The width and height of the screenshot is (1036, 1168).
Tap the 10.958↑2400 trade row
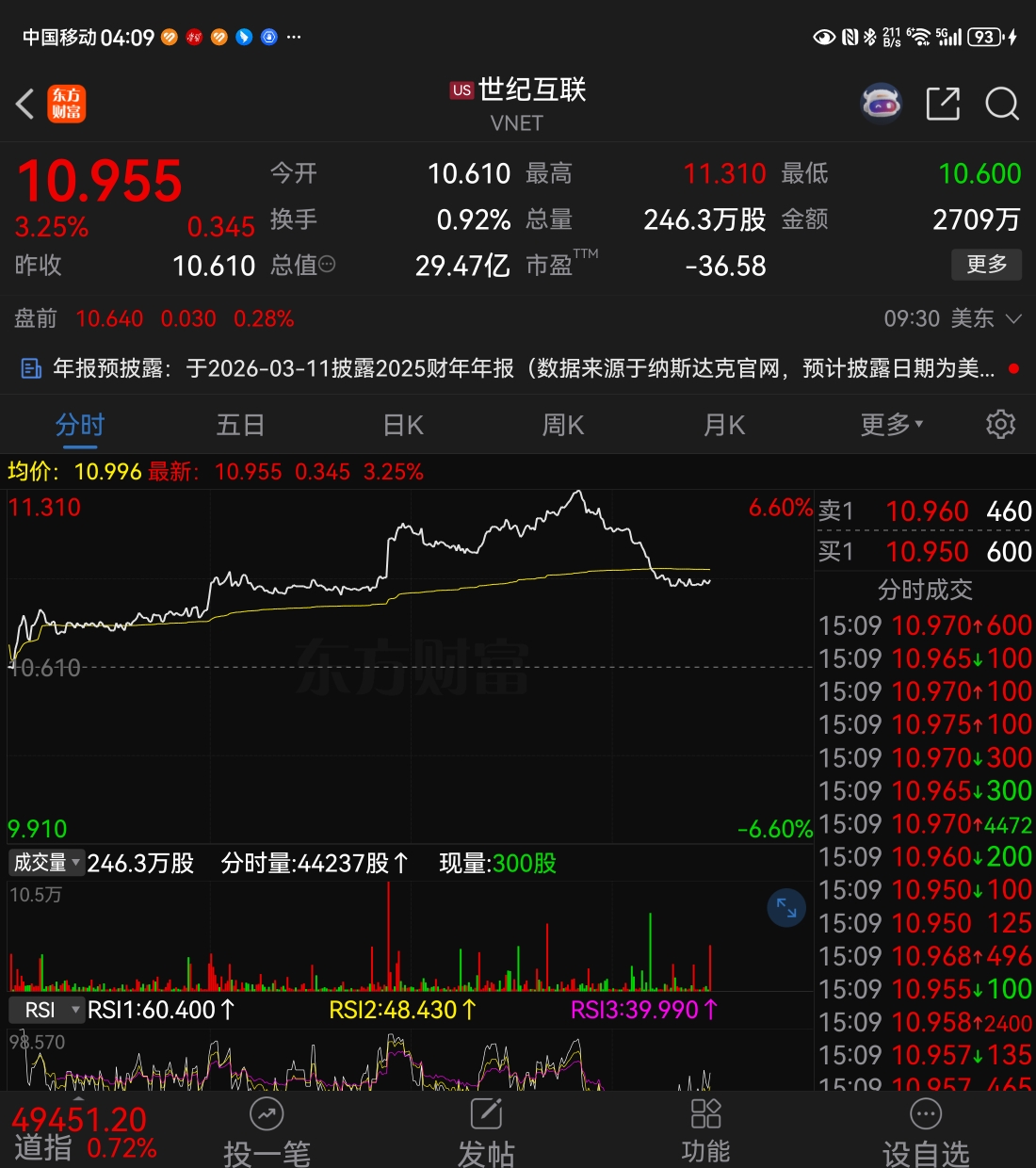click(925, 1022)
